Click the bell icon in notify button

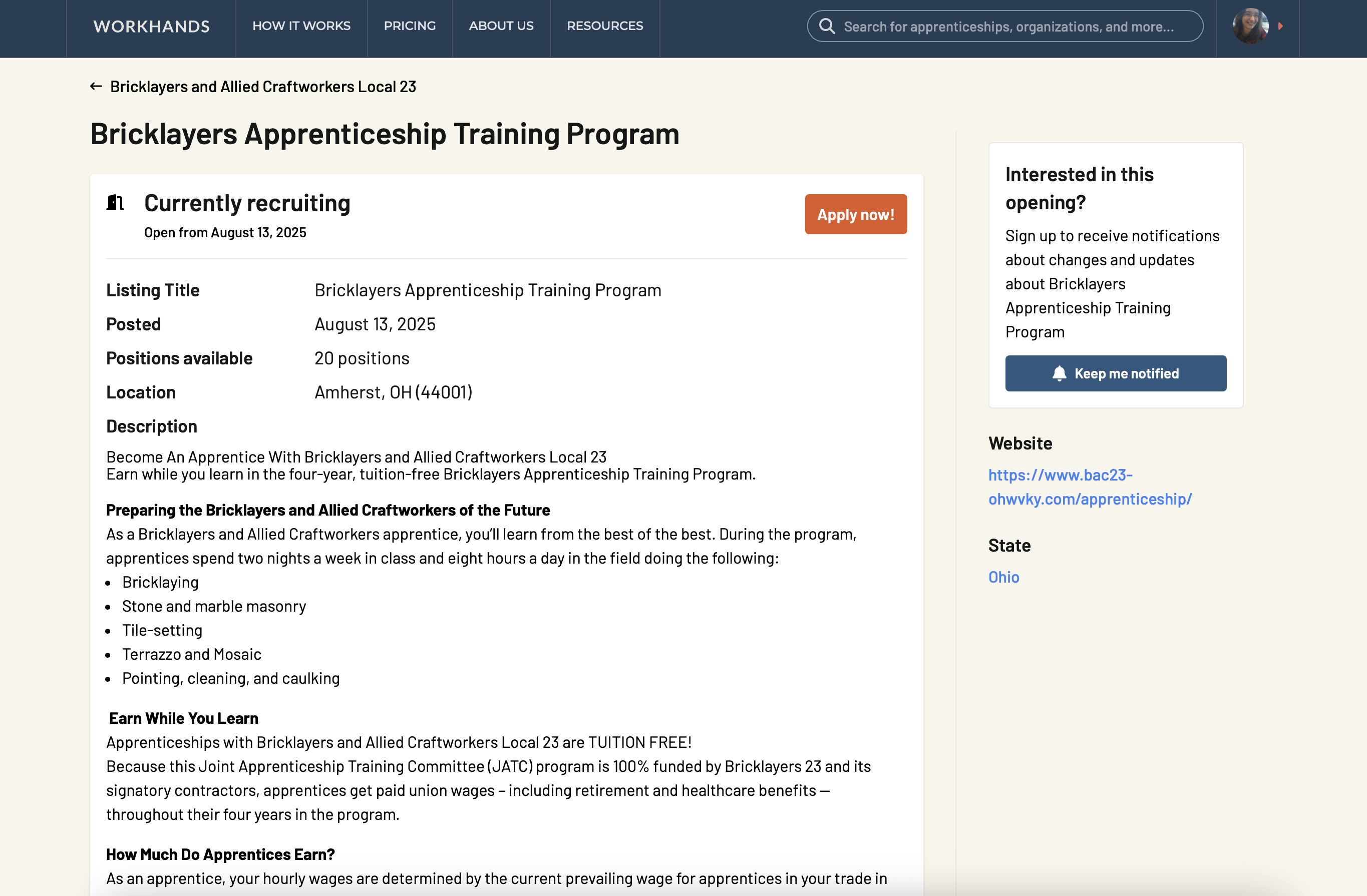coord(1059,373)
